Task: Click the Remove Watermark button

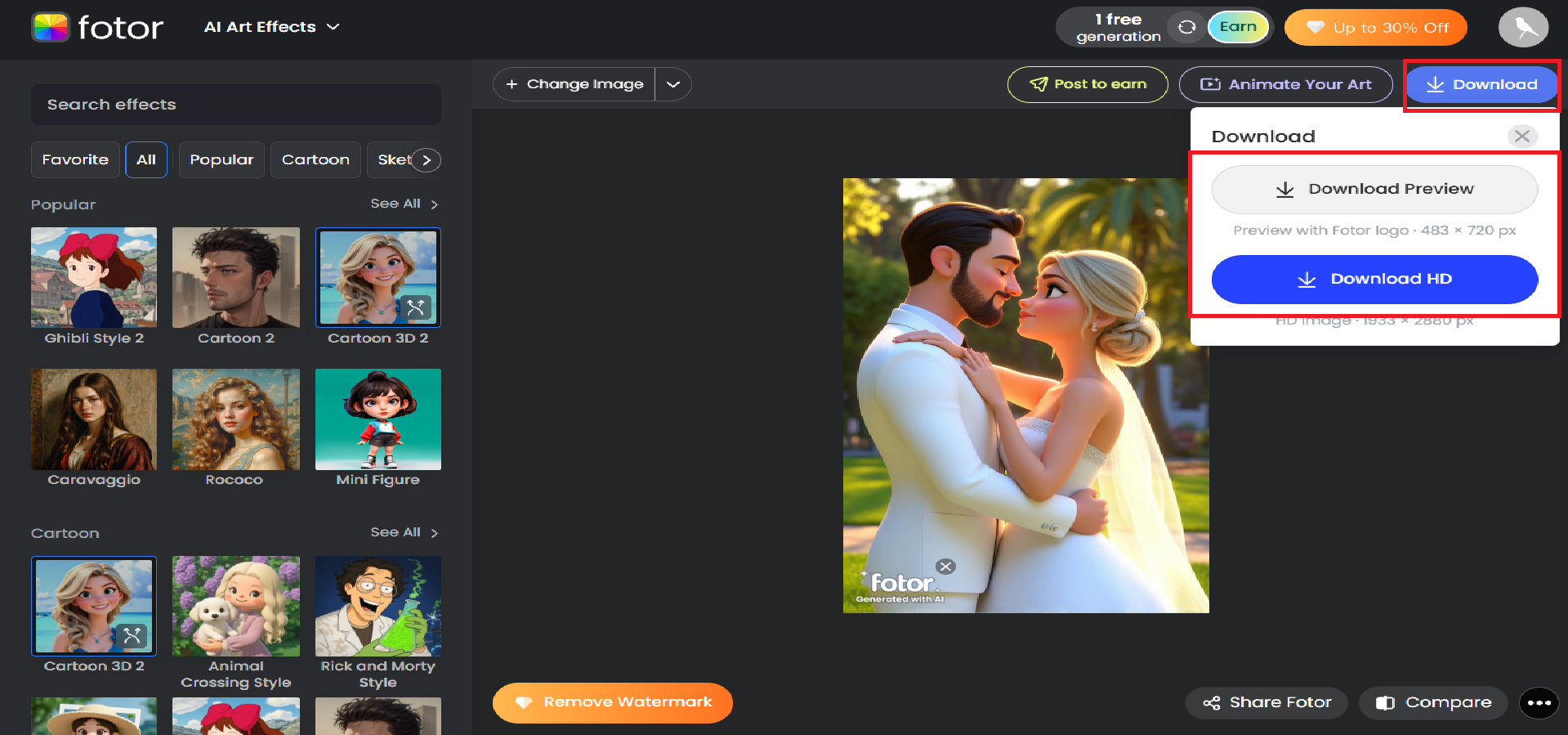Action: [612, 702]
